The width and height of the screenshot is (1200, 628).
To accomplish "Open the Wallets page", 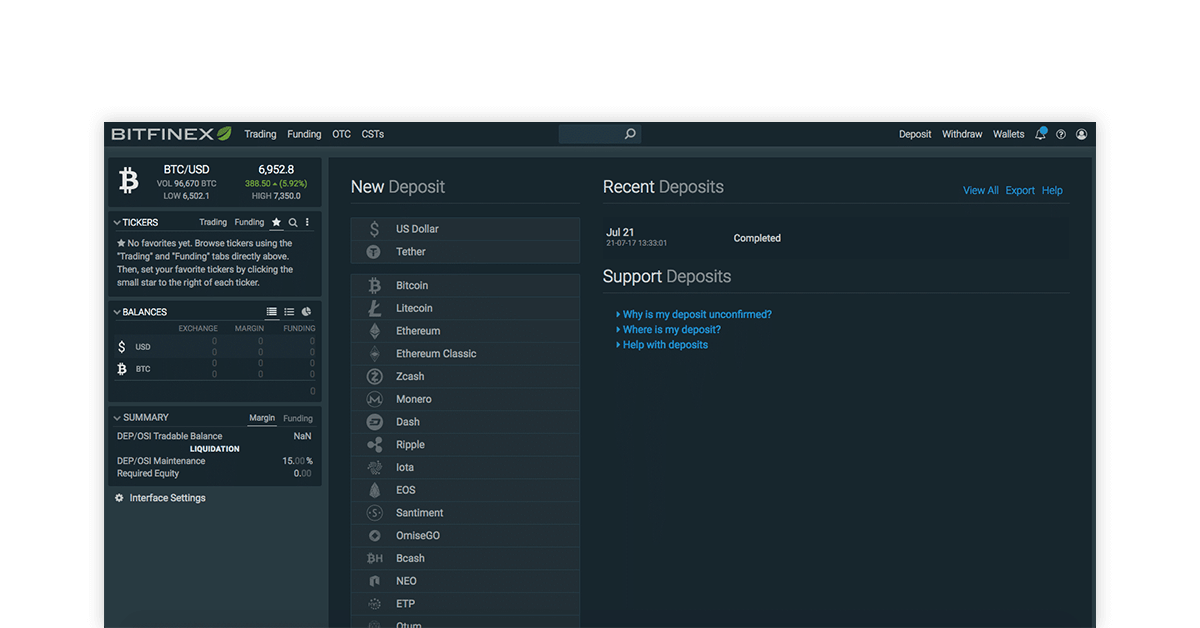I will click(1008, 134).
